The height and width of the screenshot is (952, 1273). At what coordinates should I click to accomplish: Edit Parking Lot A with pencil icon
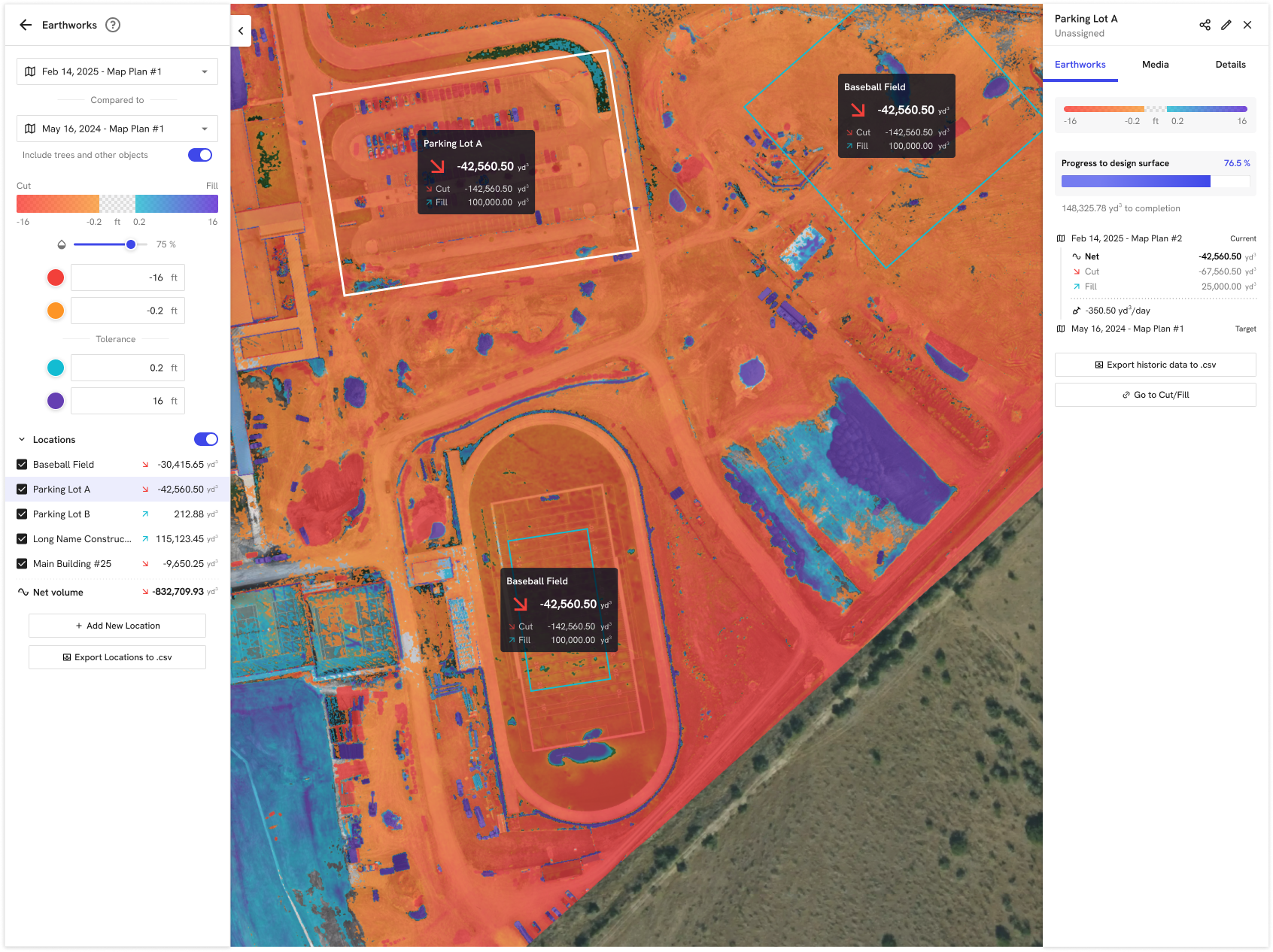coord(1226,25)
